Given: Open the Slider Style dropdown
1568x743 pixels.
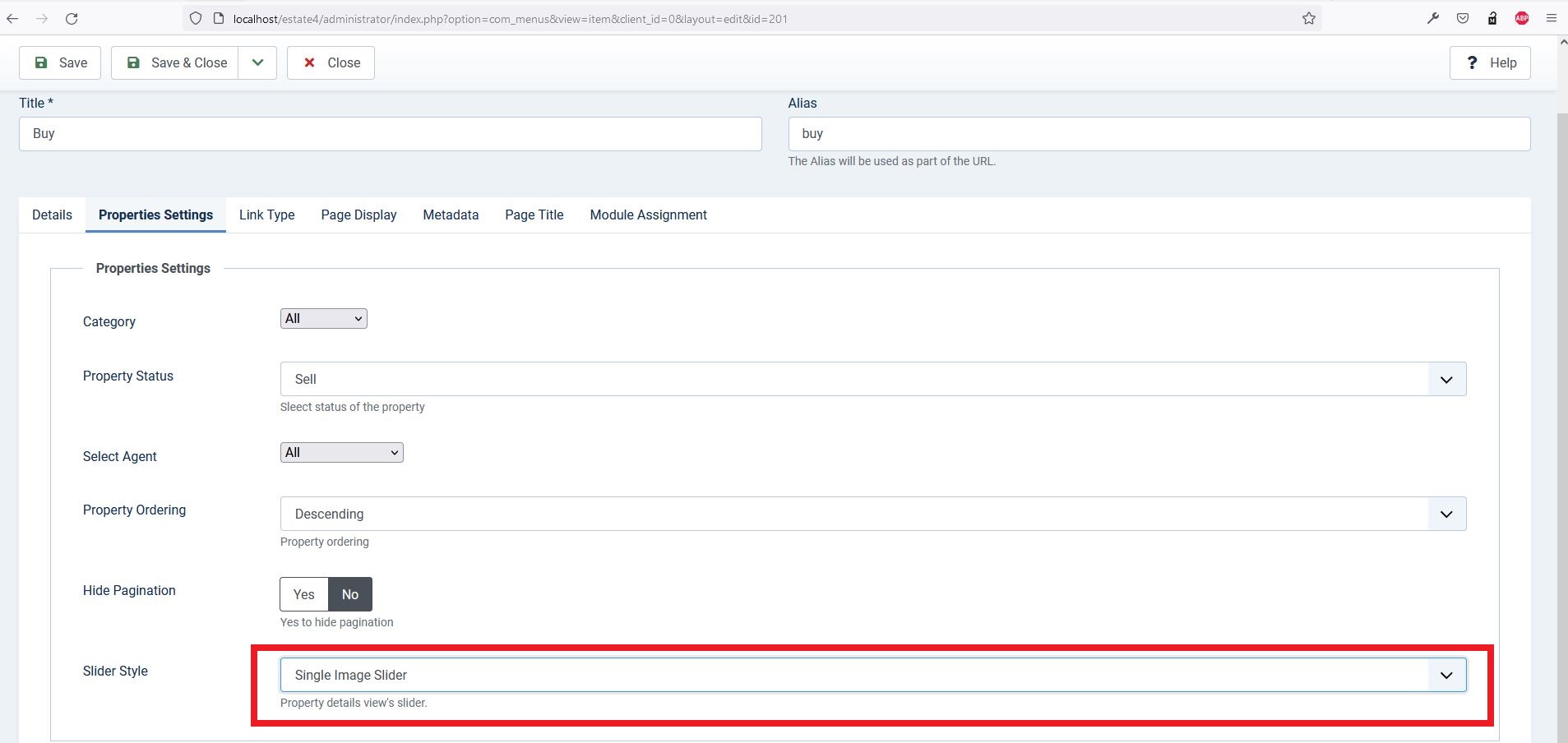Looking at the screenshot, I should coord(872,675).
